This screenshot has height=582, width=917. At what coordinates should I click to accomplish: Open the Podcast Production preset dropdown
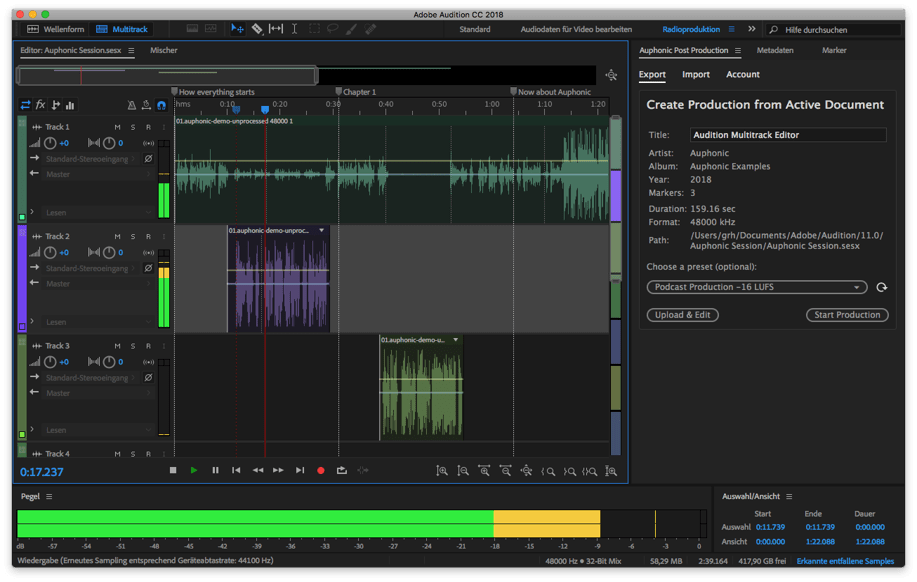(755, 286)
